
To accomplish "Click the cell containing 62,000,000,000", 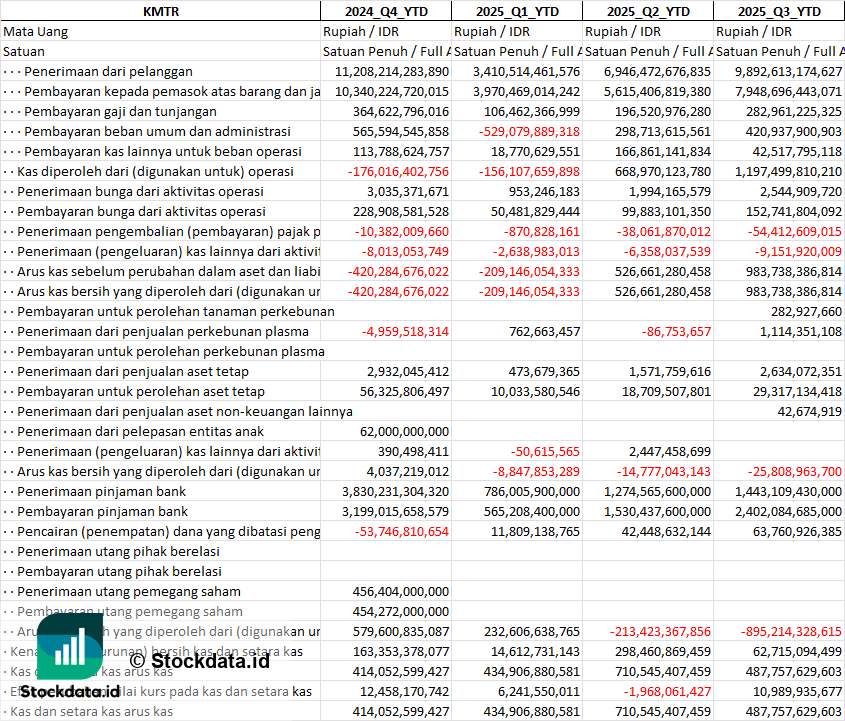I will tap(398, 431).
